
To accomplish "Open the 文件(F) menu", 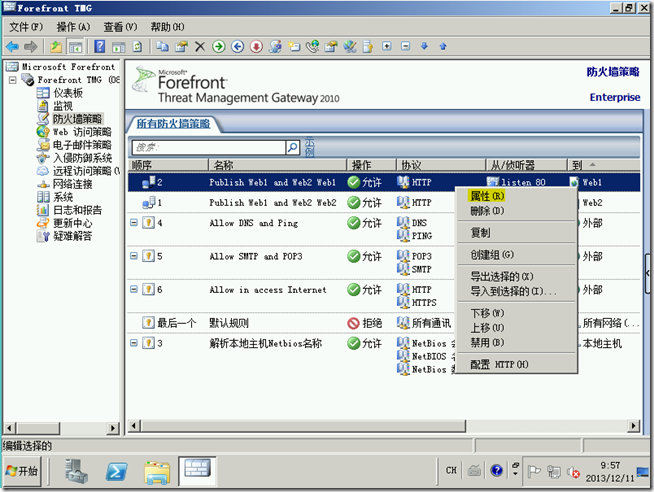I will pos(26,27).
